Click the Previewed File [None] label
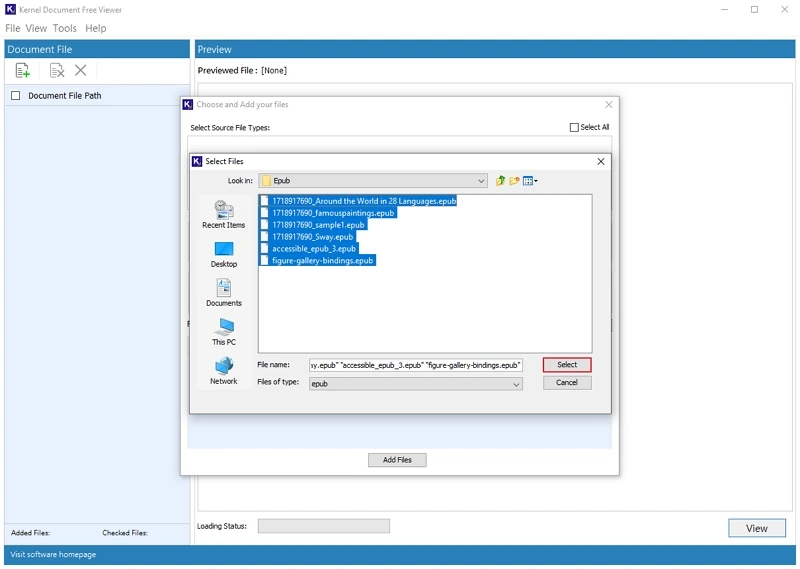Screen dimensions: 800x569 tap(242, 70)
